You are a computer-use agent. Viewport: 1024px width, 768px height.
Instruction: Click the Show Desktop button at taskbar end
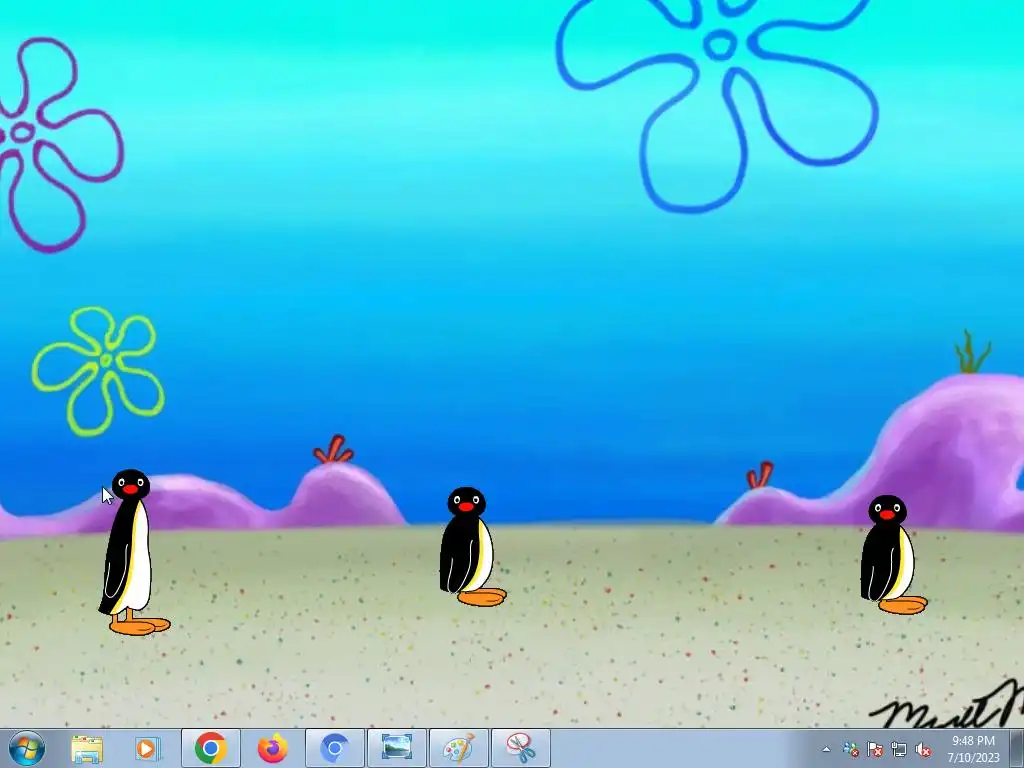(x=1017, y=749)
